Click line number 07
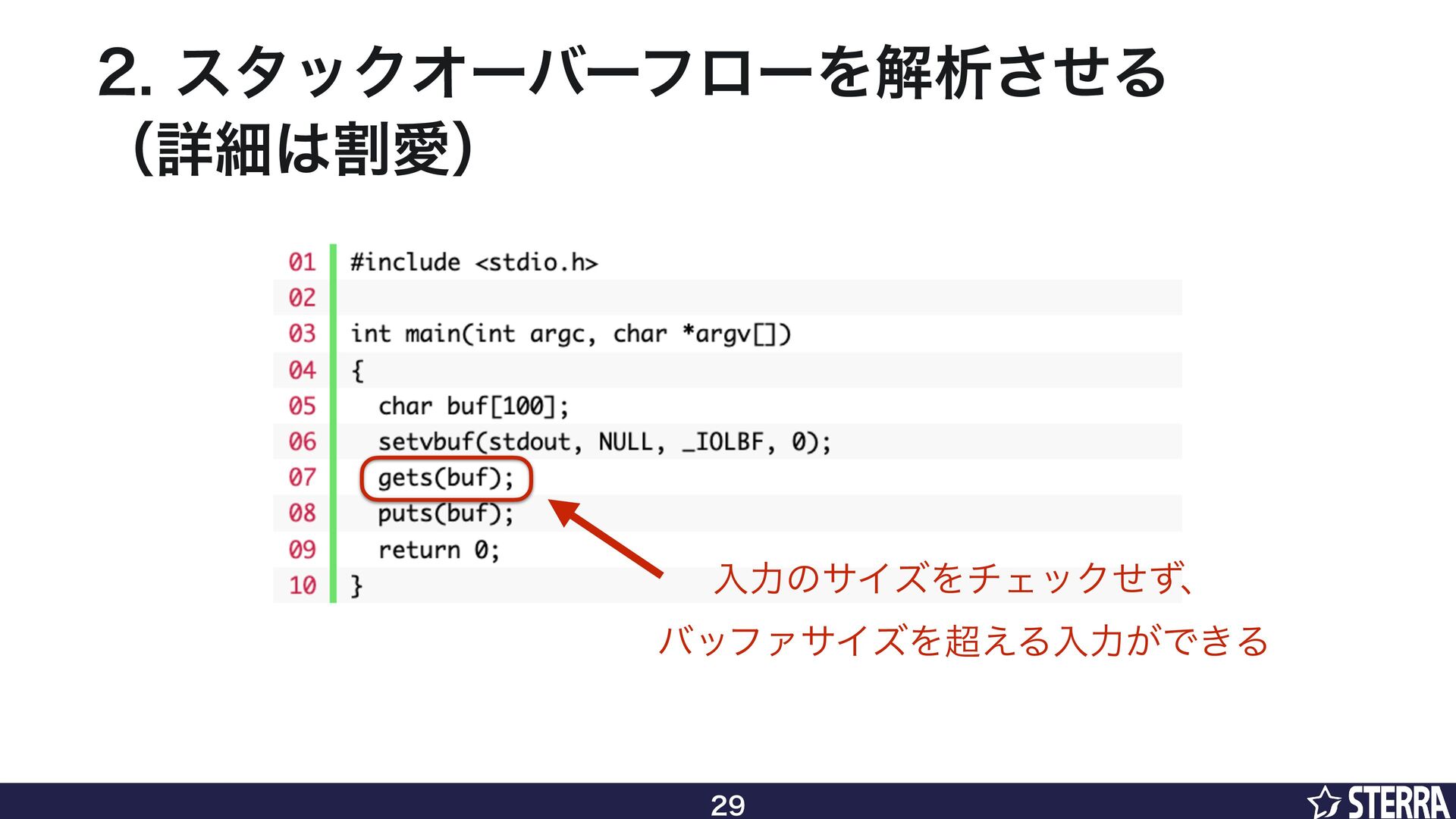Image resolution: width=1456 pixels, height=819 pixels. point(302,477)
